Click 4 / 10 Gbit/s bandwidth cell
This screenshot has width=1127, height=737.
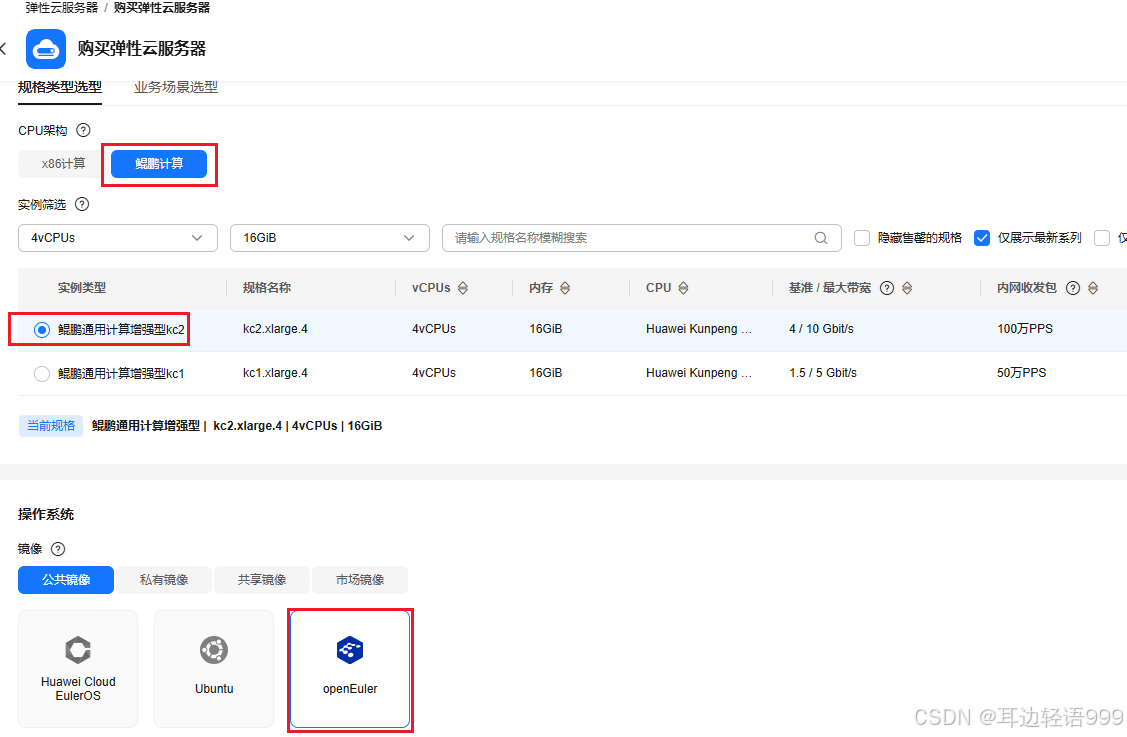[x=822, y=329]
